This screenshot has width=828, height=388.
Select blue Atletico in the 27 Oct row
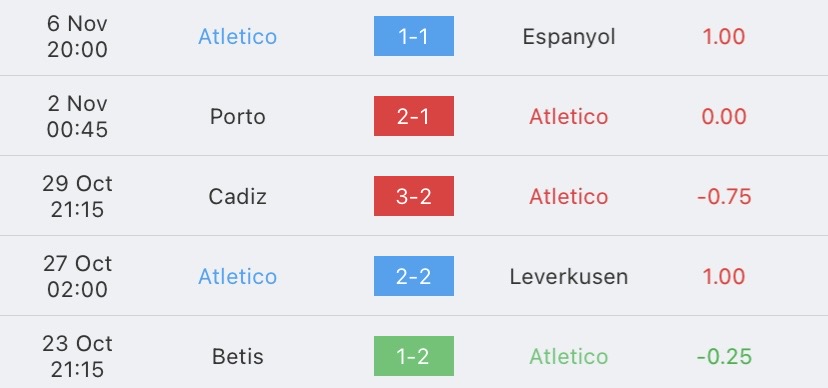click(x=237, y=277)
